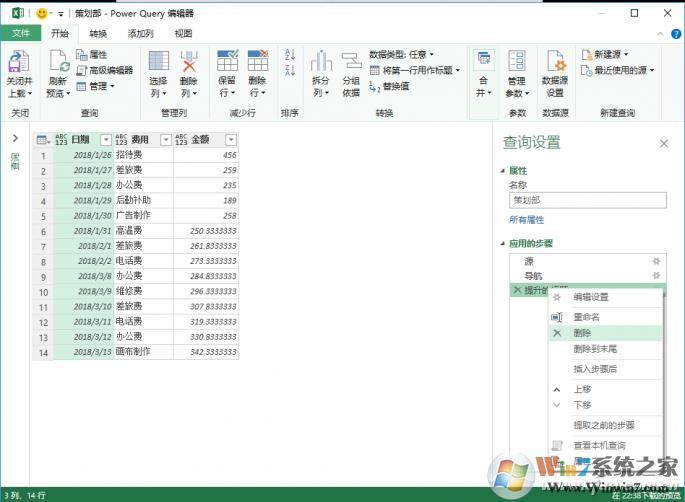Screen dimensions: 685x502
Task: Click the 选择列 choose columns icon
Action: click(x=158, y=63)
